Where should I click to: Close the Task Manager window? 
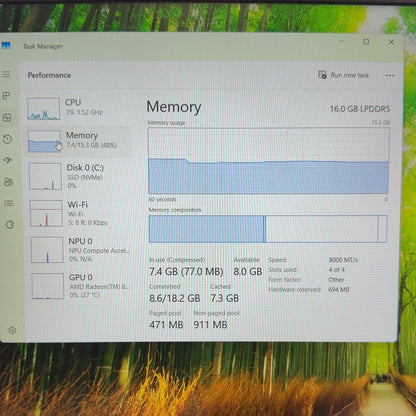point(391,42)
